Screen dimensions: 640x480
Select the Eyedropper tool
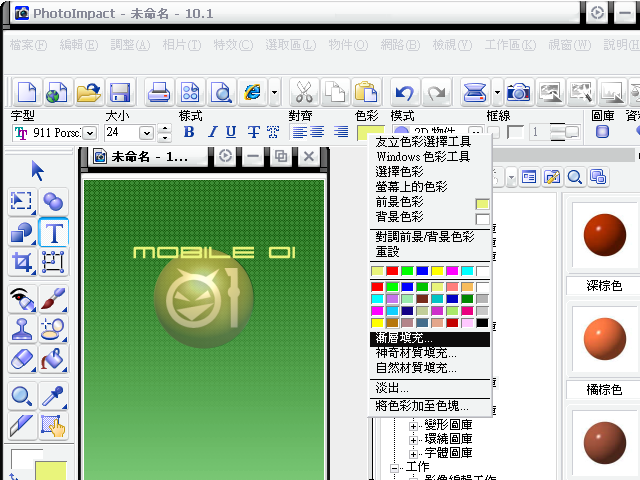tap(53, 396)
